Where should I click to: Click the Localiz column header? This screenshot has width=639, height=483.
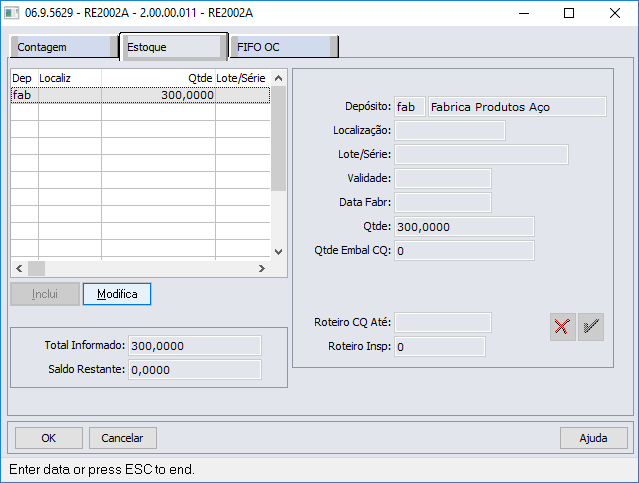(x=70, y=78)
